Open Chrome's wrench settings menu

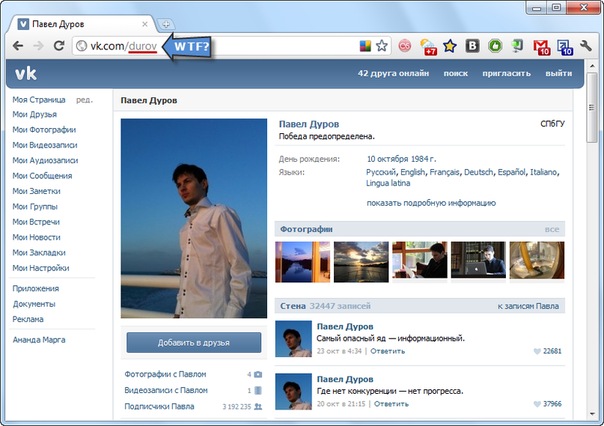pos(586,46)
